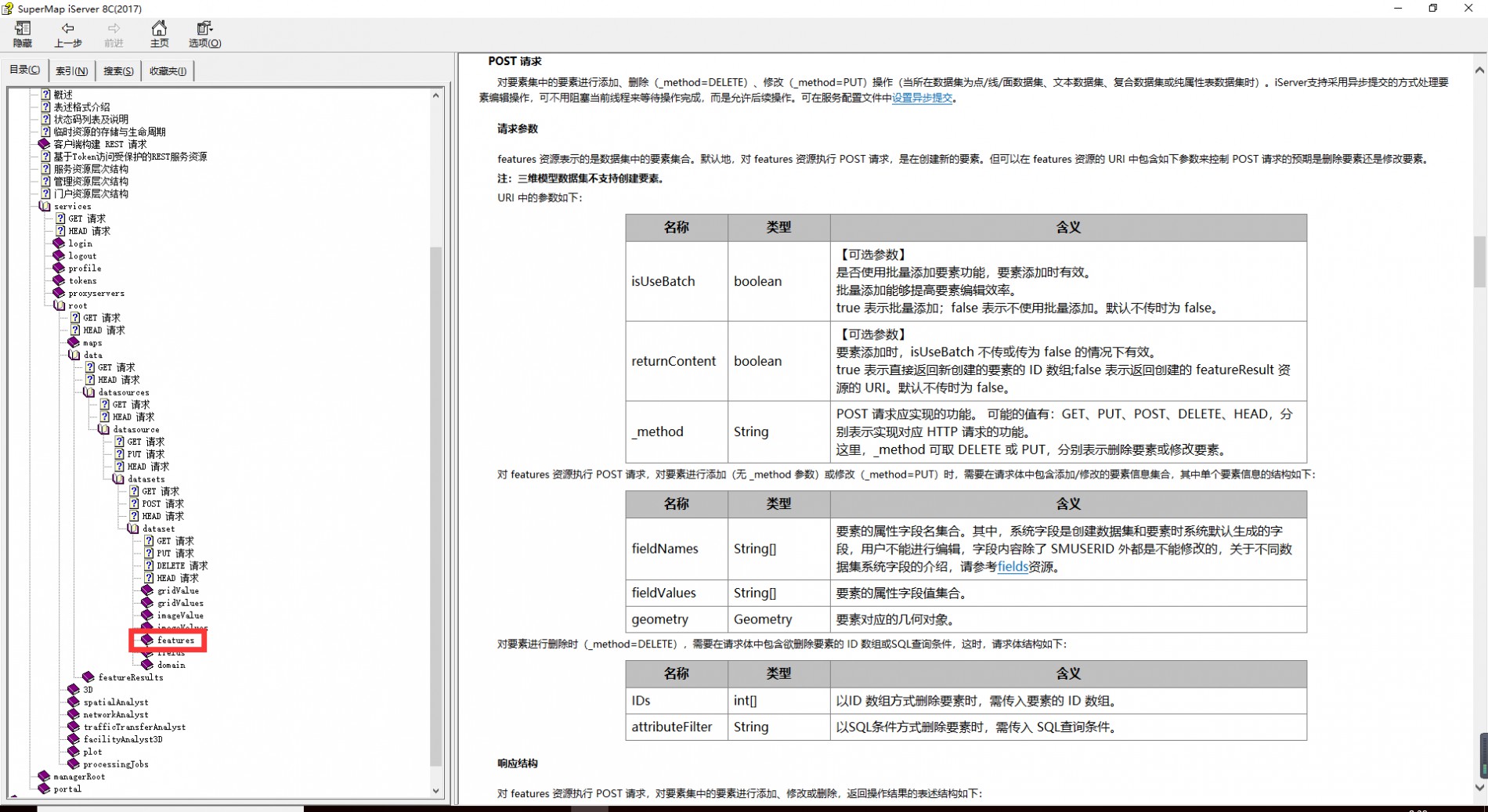The height and width of the screenshot is (812, 1488).
Task: Collapse the data open-book node
Action: click(74, 355)
